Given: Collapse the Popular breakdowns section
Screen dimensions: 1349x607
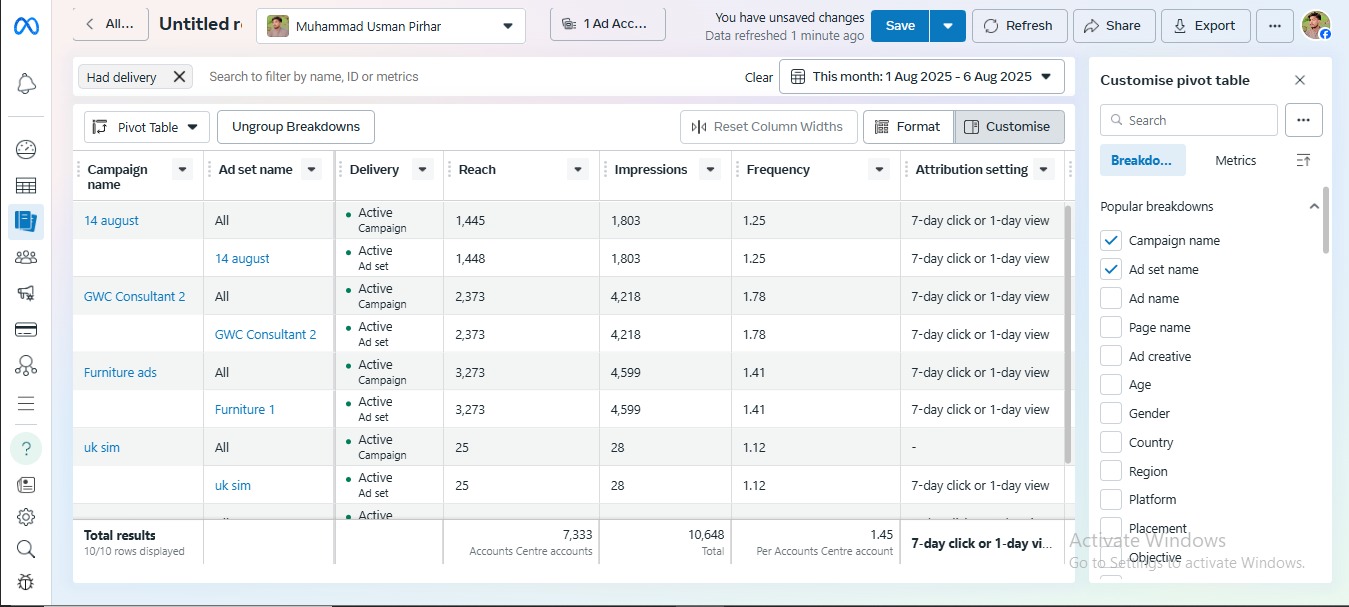Looking at the screenshot, I should 1314,207.
